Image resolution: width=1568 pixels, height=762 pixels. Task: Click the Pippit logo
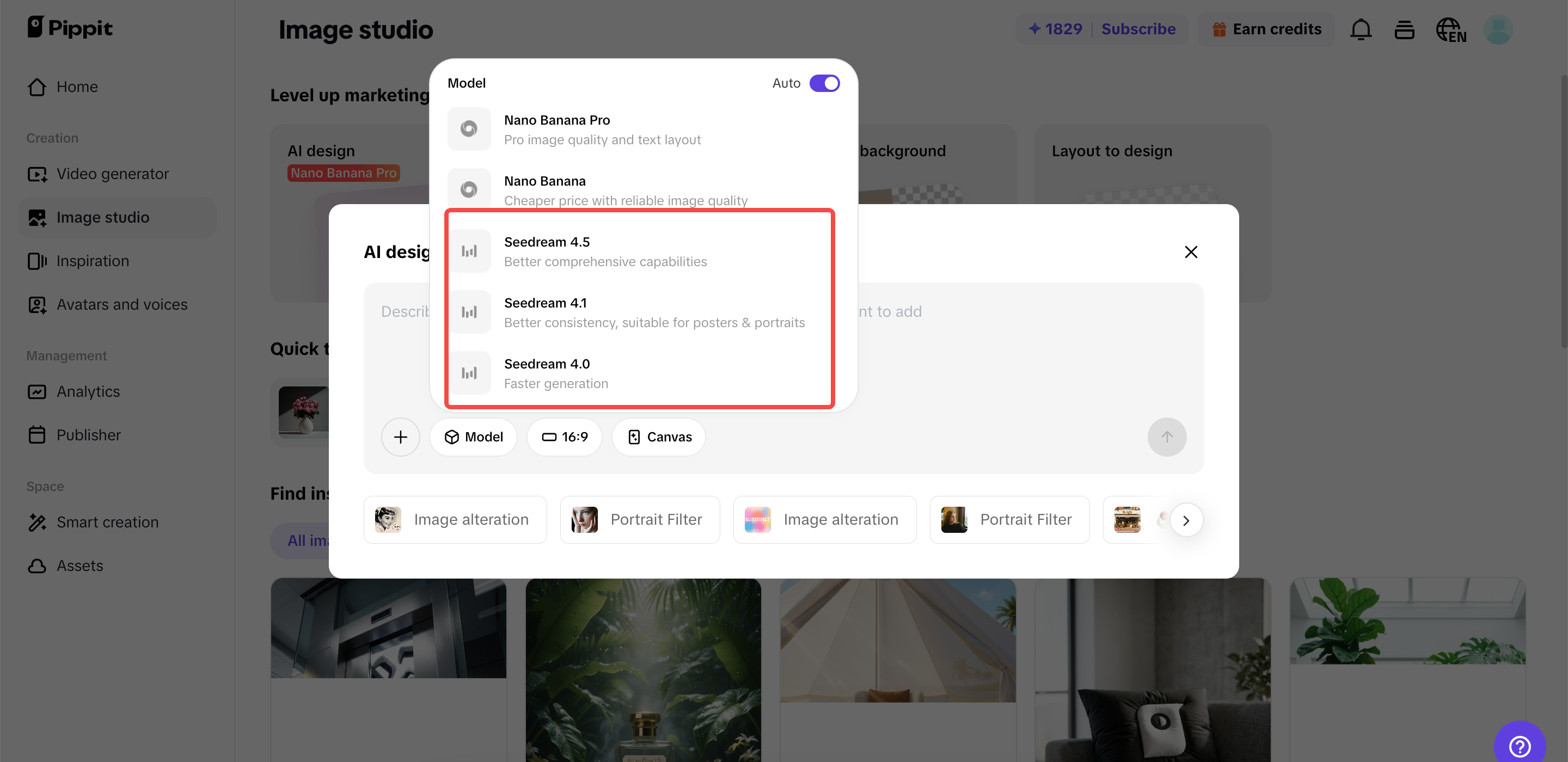click(69, 27)
